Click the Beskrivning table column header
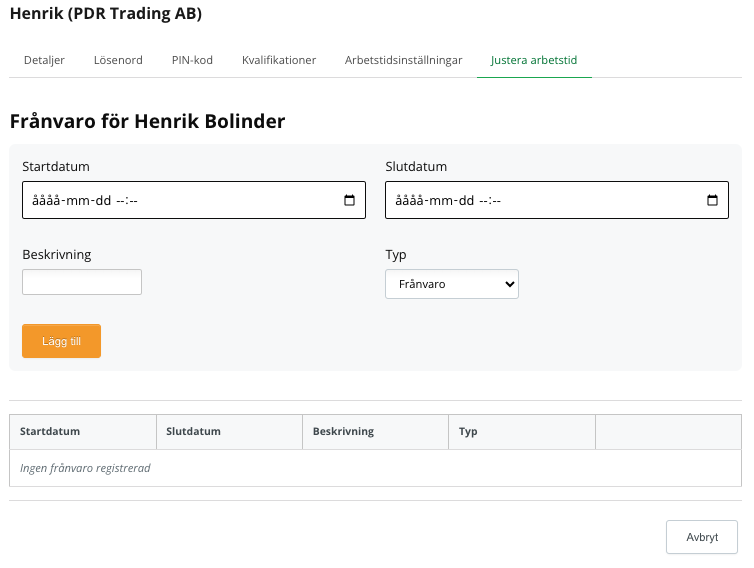 click(x=343, y=432)
